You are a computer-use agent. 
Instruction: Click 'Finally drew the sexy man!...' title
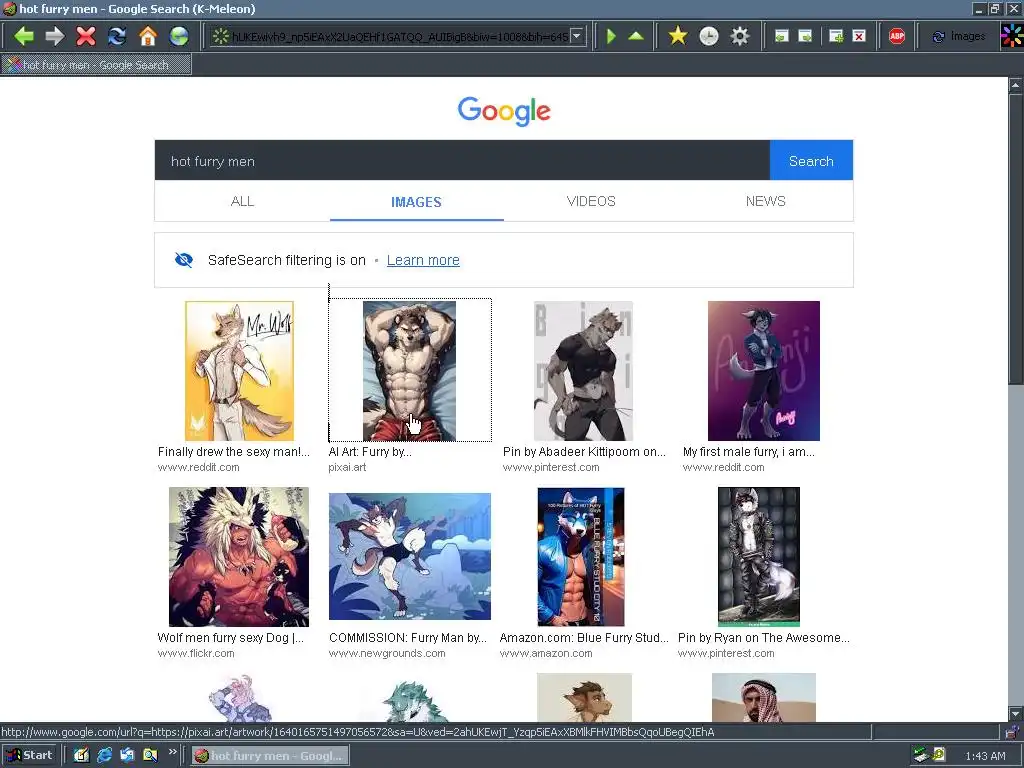234,451
